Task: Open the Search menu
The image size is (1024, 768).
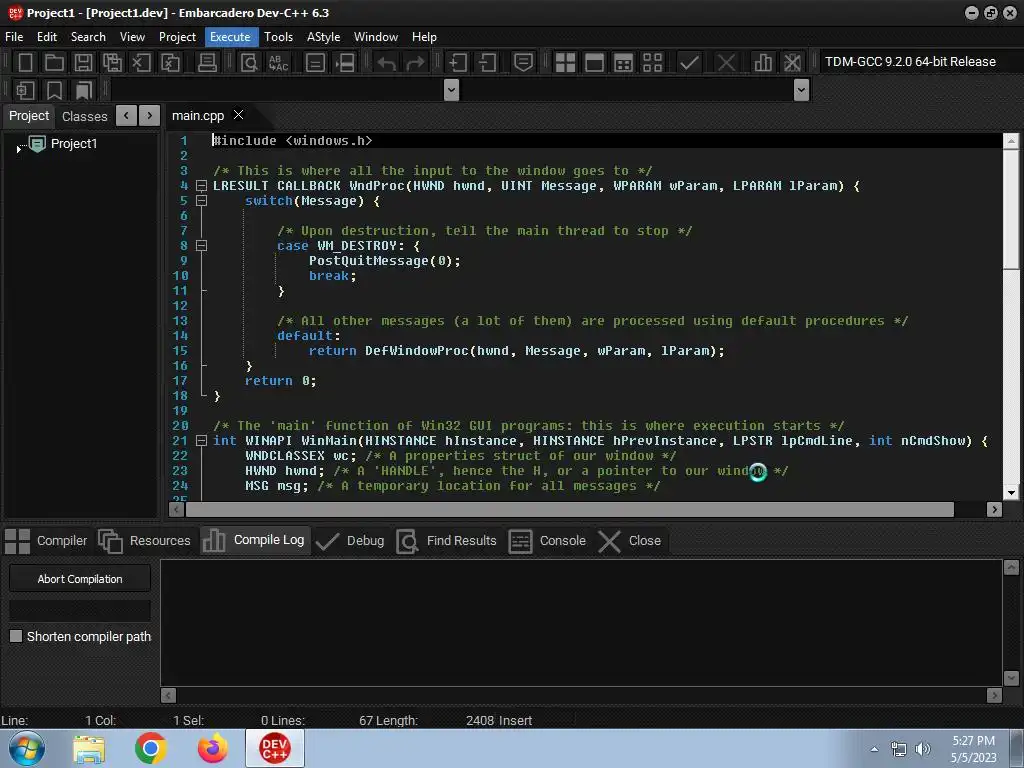Action: pos(88,37)
